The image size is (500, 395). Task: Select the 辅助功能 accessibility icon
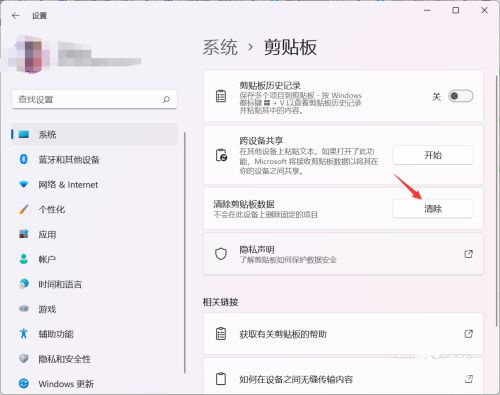point(24,333)
